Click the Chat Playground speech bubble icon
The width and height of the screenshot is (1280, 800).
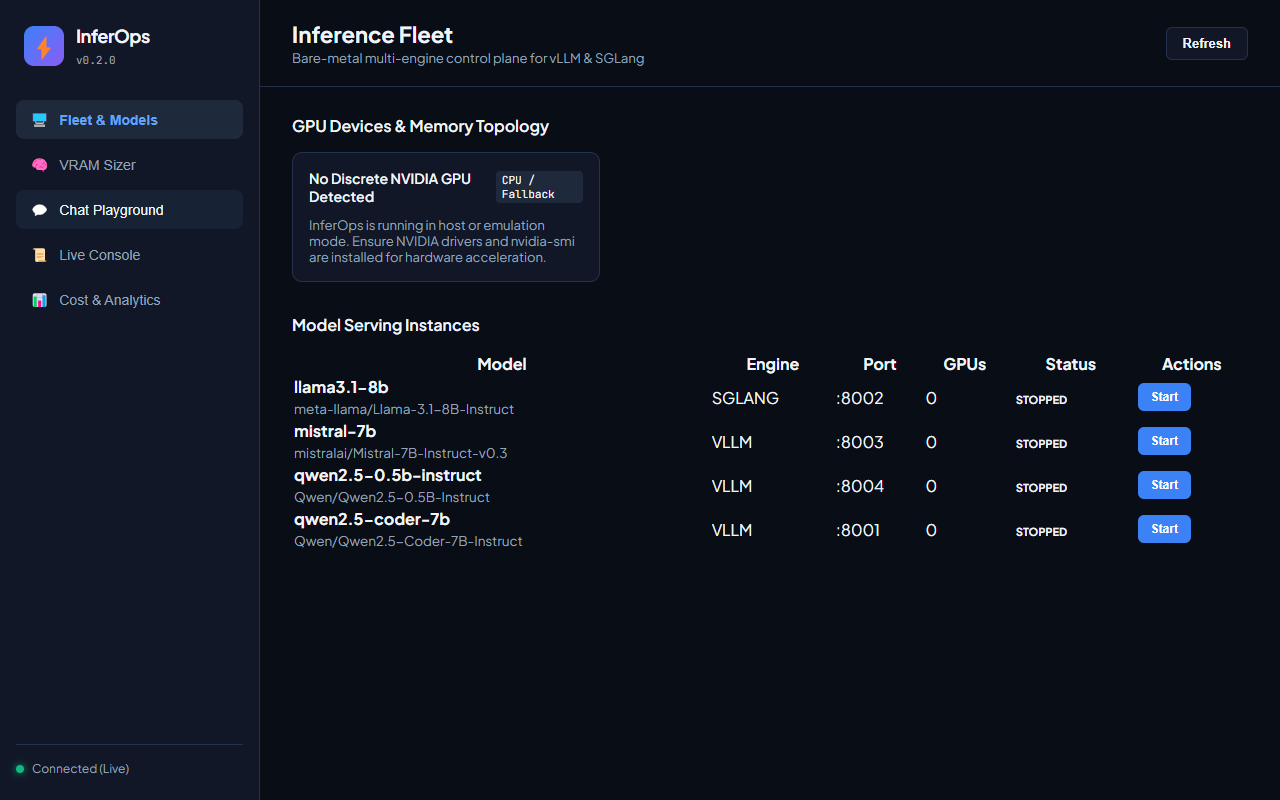click(x=40, y=210)
